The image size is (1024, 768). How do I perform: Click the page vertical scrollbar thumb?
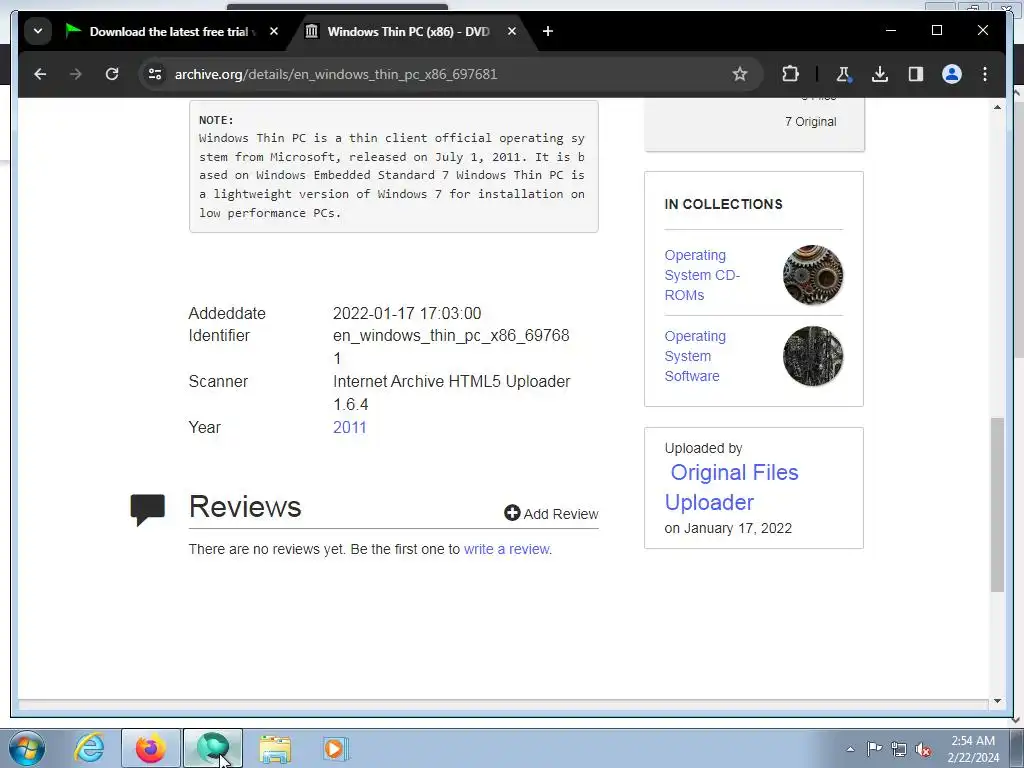(997, 504)
